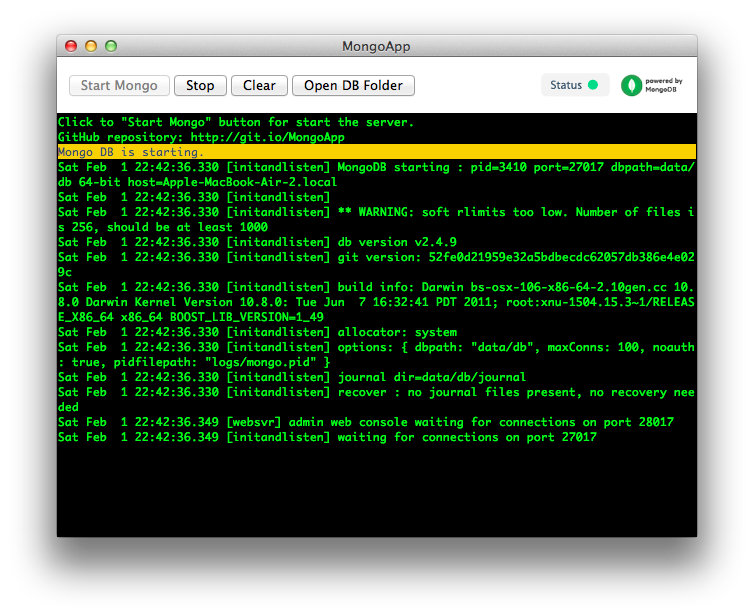Click the '[websvr] admin web console' line
The image size is (754, 616).
click(x=366, y=422)
